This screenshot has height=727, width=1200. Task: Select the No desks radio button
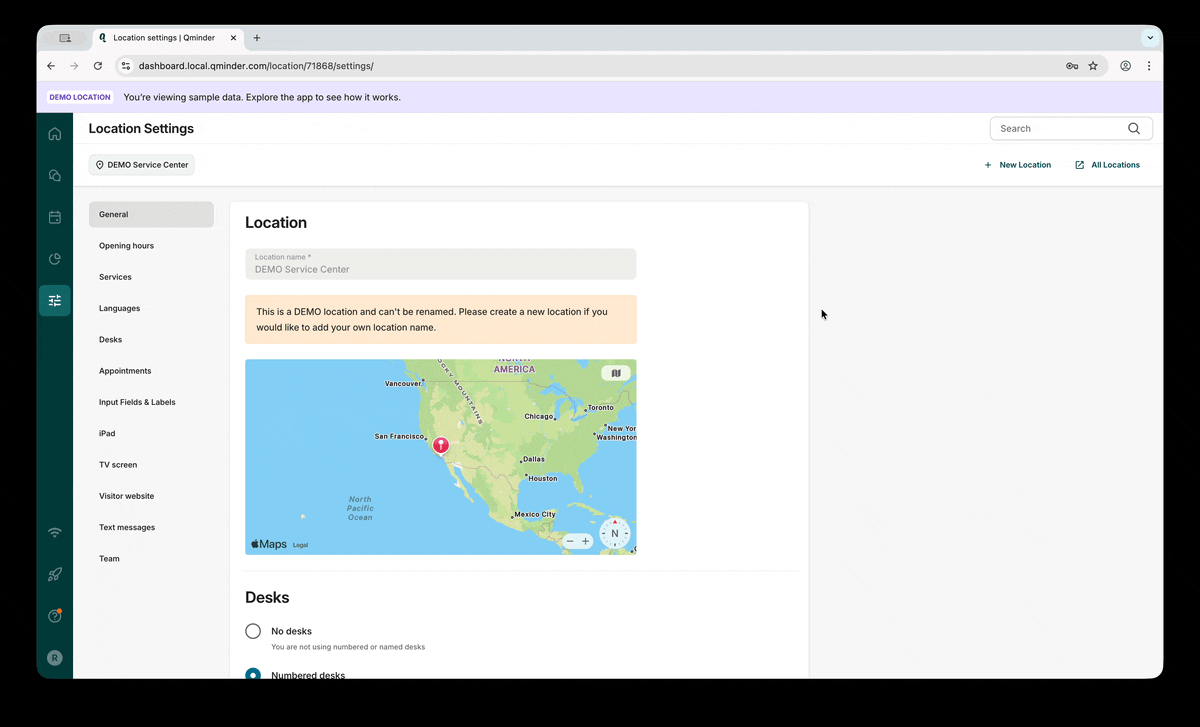click(253, 631)
